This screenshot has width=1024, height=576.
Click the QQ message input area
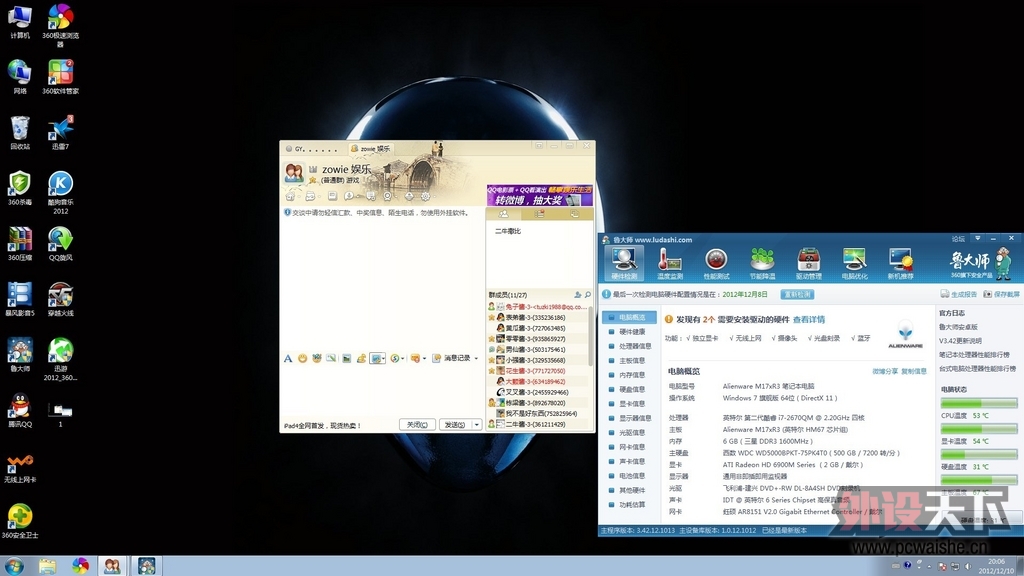point(382,392)
